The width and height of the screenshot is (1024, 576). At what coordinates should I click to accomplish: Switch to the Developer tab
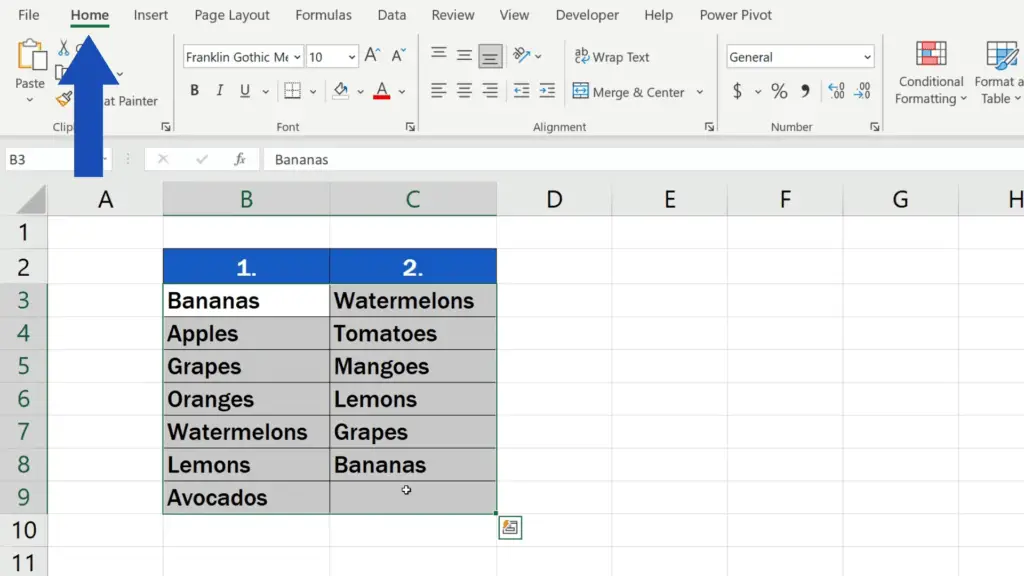(586, 15)
